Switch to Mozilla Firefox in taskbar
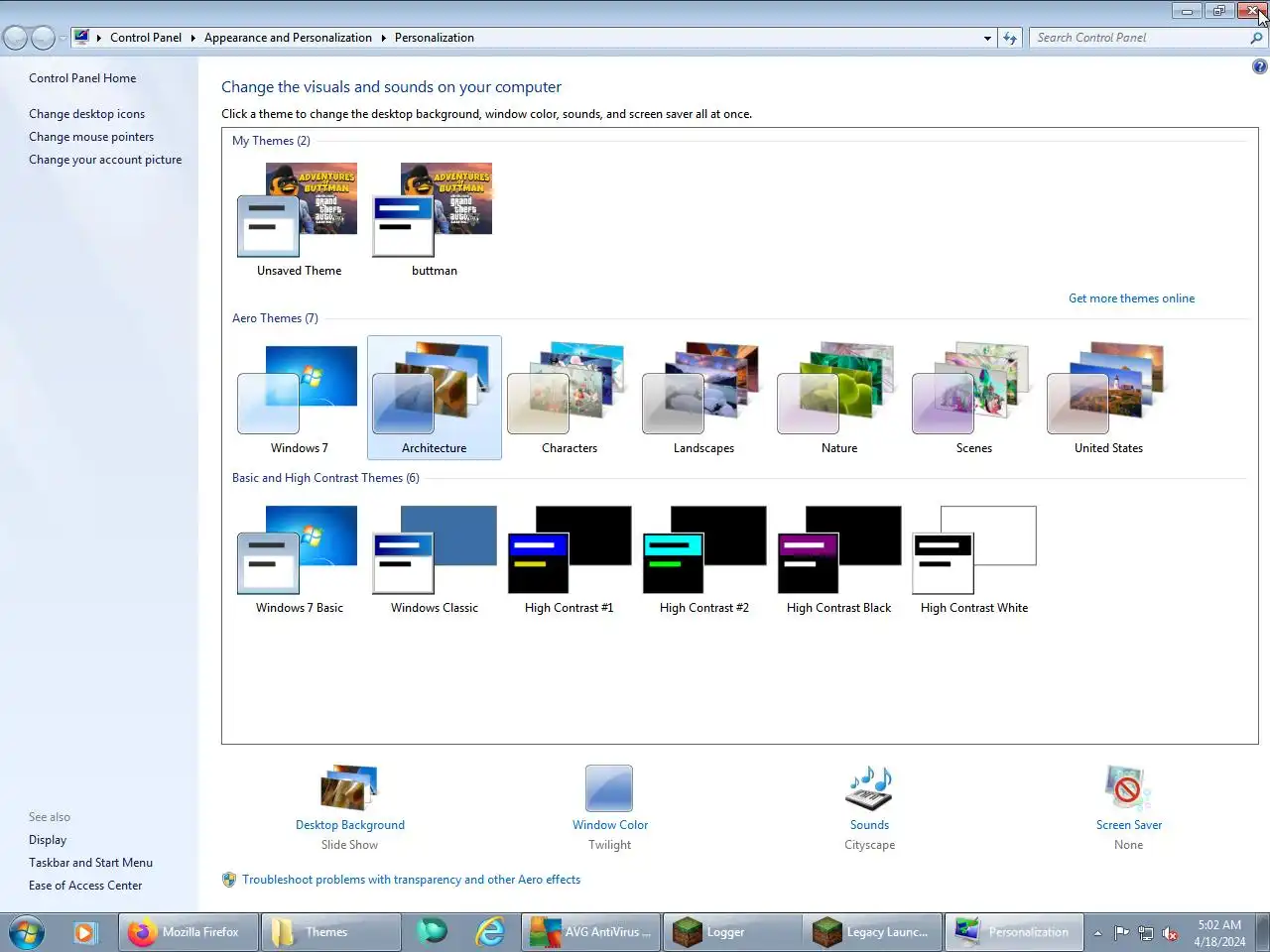This screenshot has height=952, width=1270. coord(189,932)
